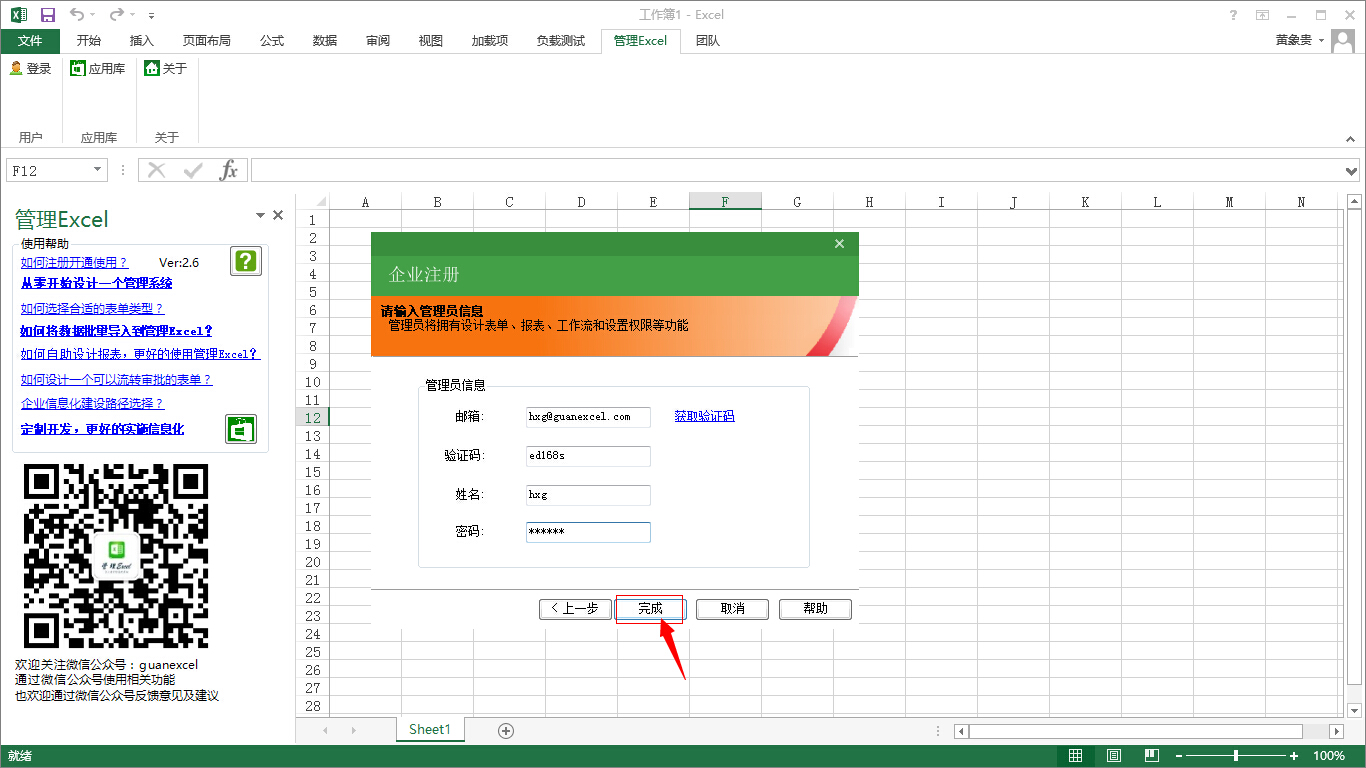Viewport: 1366px width, 768px height.
Task: Open the account dropdown next to 黄象贵
Action: (x=1321, y=41)
